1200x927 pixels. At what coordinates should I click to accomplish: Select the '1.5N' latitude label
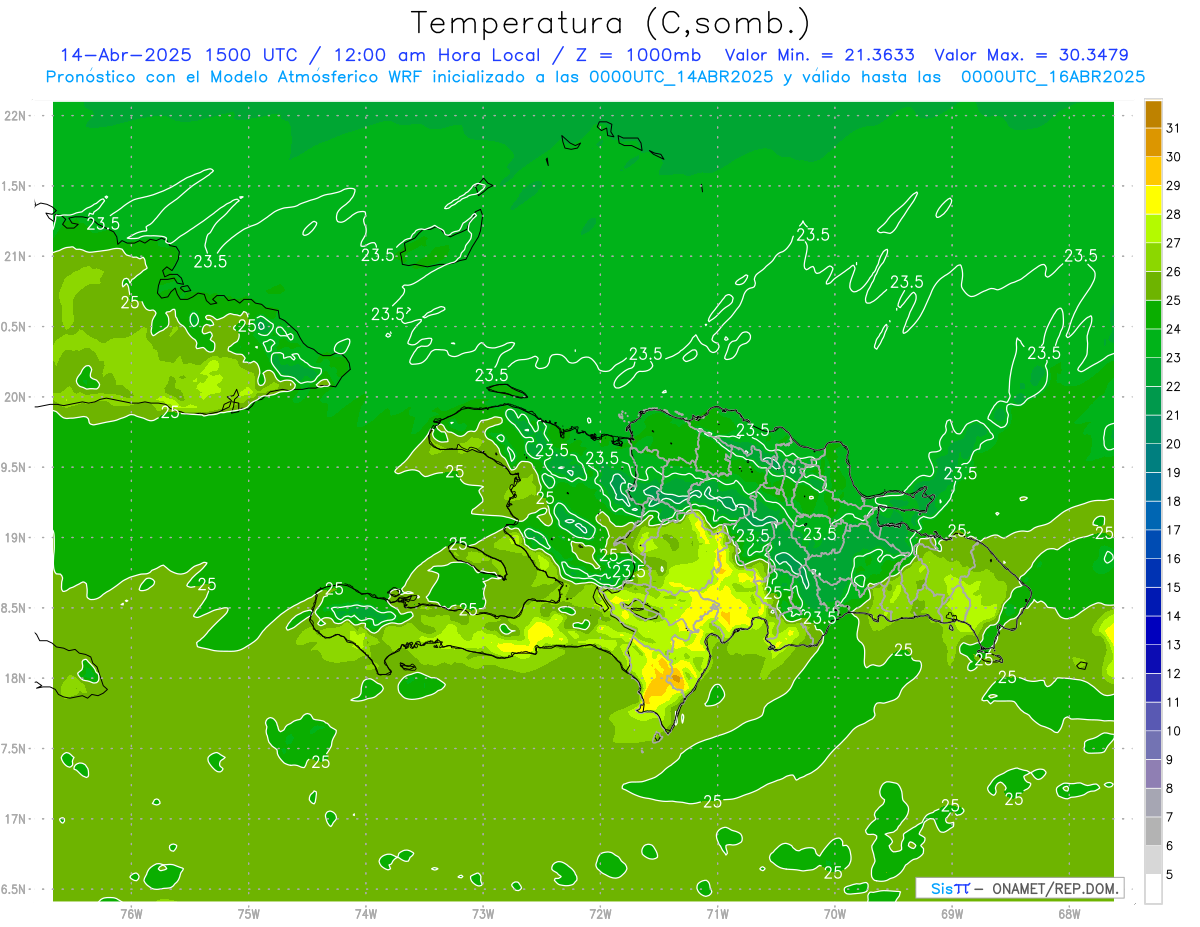[16, 186]
